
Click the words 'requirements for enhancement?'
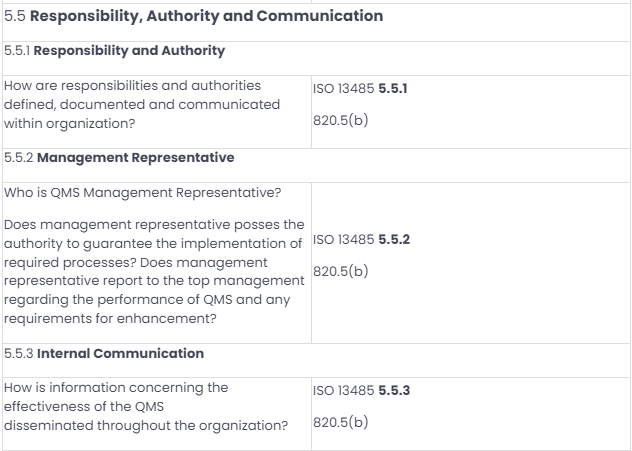pyautogui.click(x=110, y=319)
